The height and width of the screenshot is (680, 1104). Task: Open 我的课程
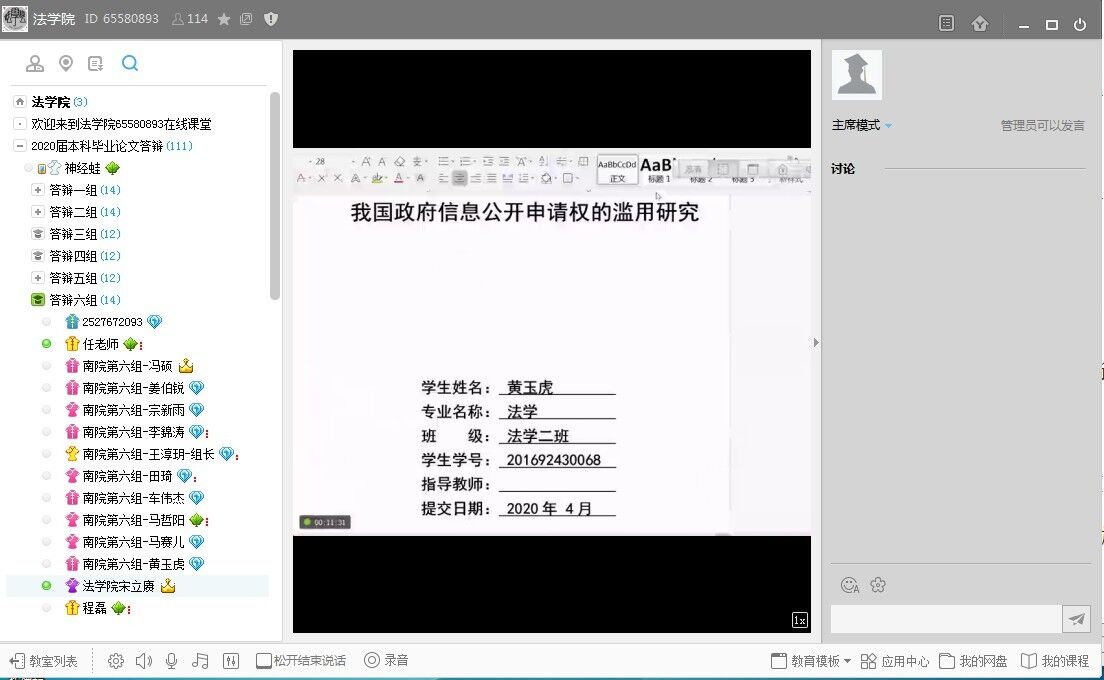click(x=1055, y=661)
